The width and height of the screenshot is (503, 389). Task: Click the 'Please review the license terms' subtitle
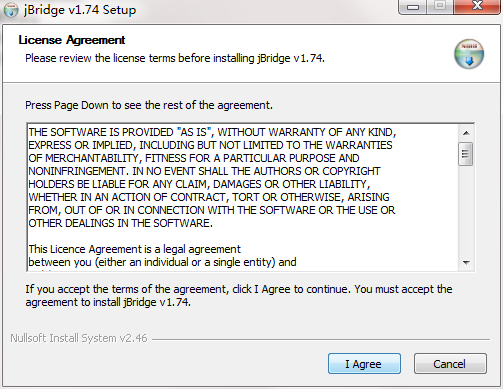click(175, 58)
